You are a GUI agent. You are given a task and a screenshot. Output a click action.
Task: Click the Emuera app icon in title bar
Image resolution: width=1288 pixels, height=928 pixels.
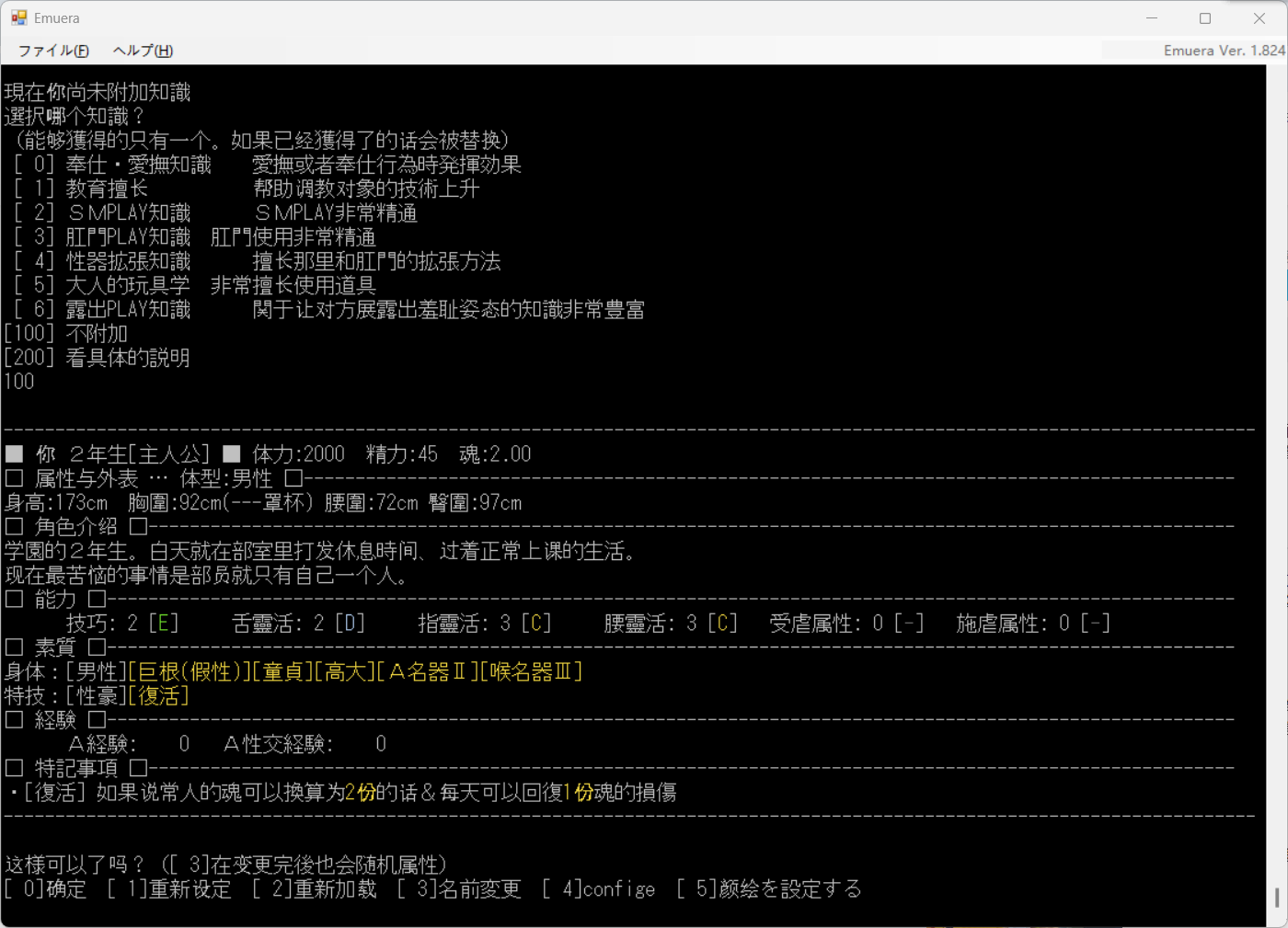pos(19,17)
